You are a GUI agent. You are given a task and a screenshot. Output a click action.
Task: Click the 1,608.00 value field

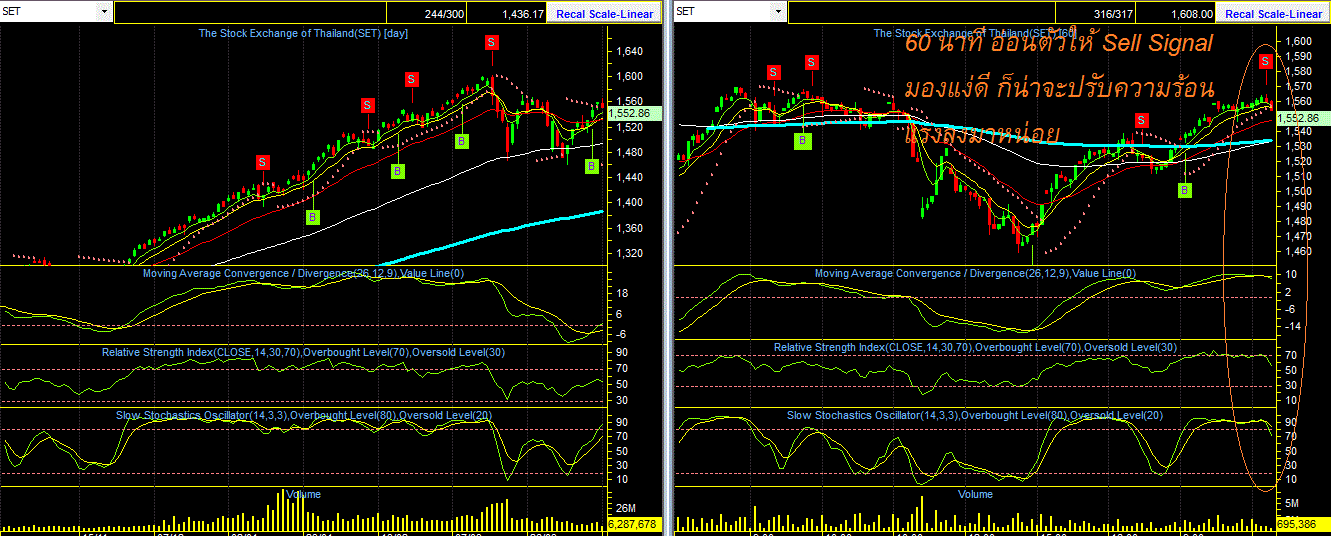[1175, 13]
